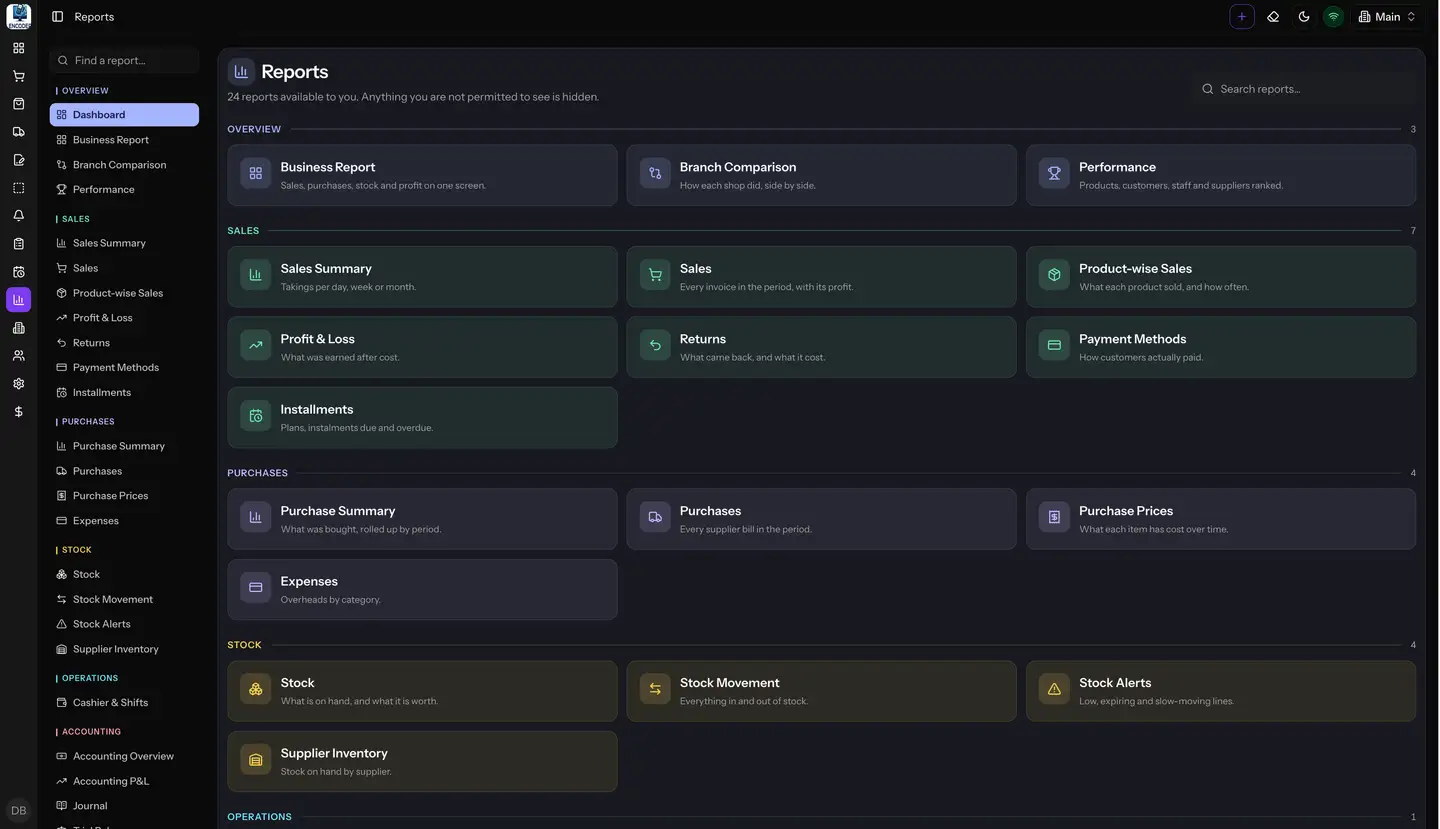This screenshot has height=829, width=1440.
Task: Open Accounting Overview in the sidebar
Action: 124,757
